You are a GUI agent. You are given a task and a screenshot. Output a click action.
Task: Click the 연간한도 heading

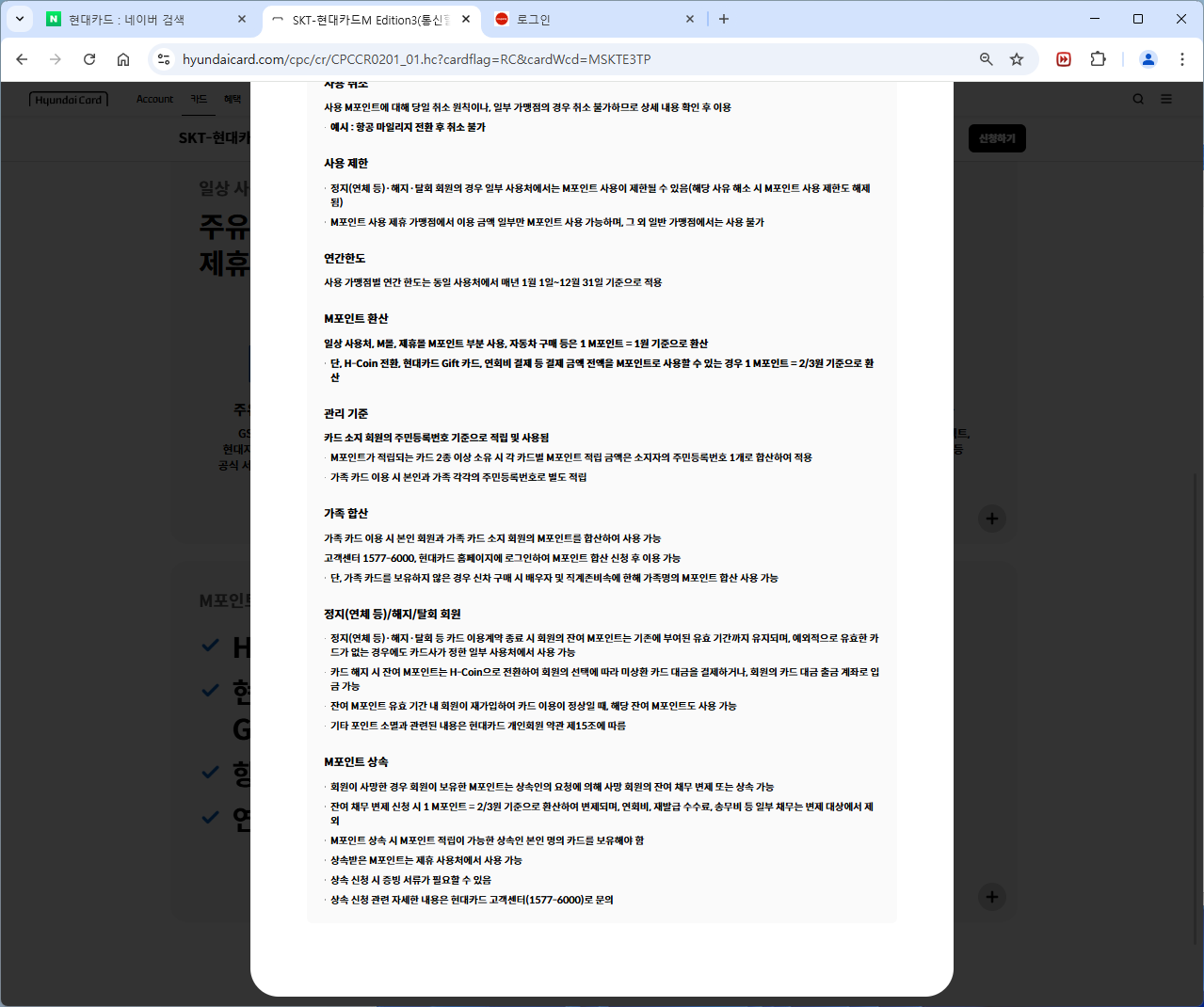point(345,259)
